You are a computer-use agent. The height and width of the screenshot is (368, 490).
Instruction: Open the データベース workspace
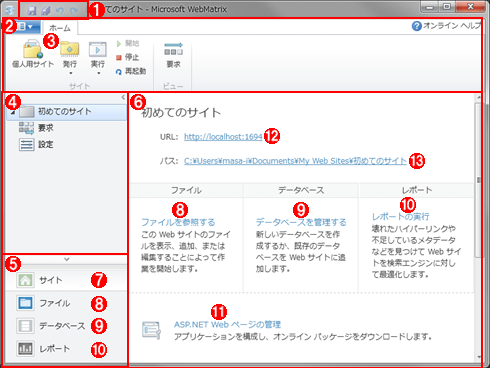tap(66, 326)
